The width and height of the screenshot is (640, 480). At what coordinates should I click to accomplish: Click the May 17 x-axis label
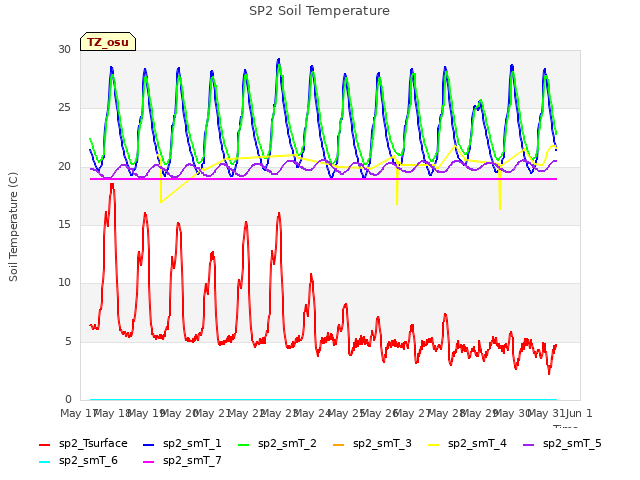click(78, 413)
